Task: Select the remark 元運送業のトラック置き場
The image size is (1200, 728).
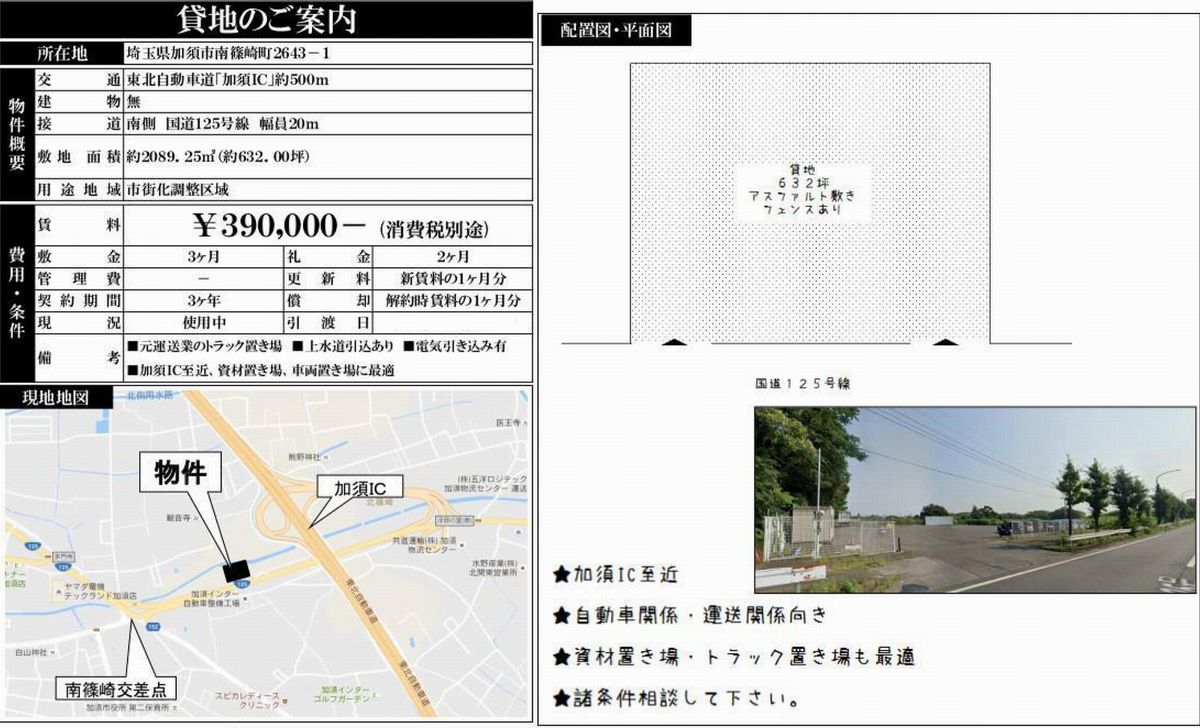Action: pos(206,347)
